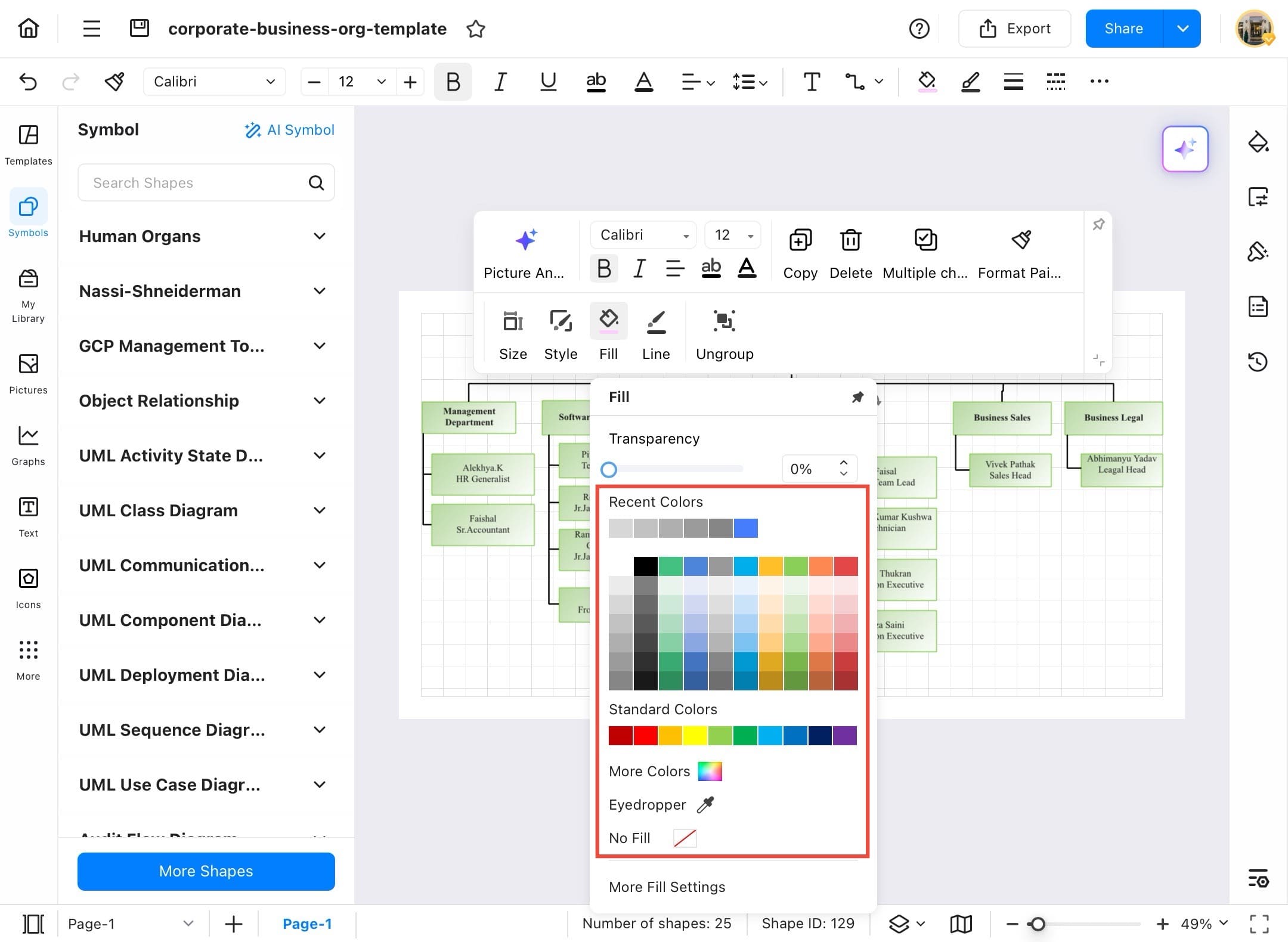Open the Graphs panel in sidebar
Screen dimensions: 1288x942
[x=27, y=444]
